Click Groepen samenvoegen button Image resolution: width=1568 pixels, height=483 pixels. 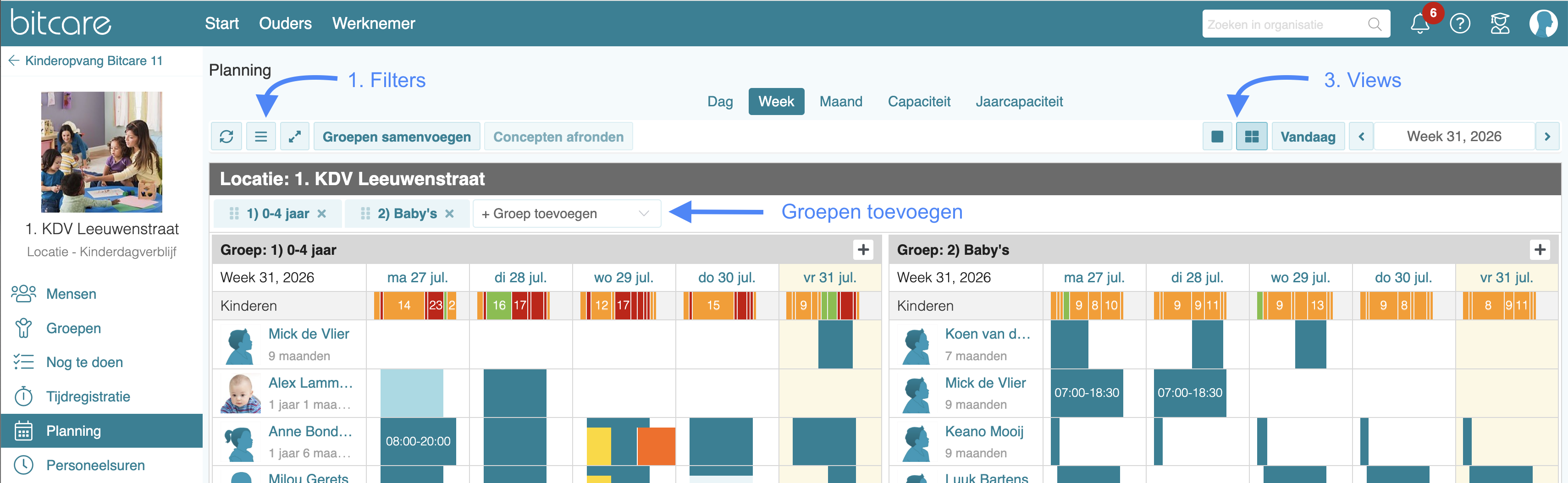[x=396, y=136]
